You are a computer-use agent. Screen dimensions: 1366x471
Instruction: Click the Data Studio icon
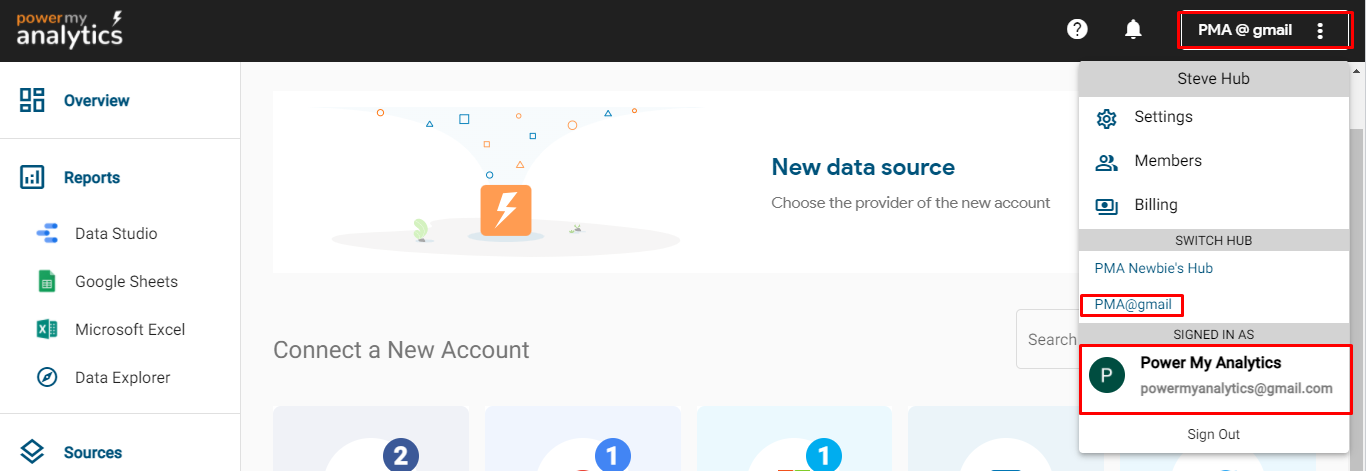point(47,234)
